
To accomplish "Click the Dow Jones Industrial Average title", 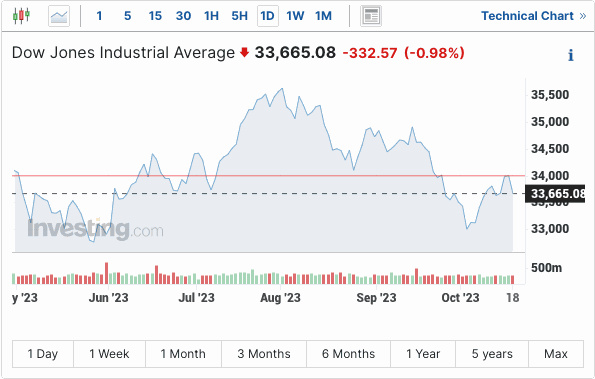I will tap(123, 53).
